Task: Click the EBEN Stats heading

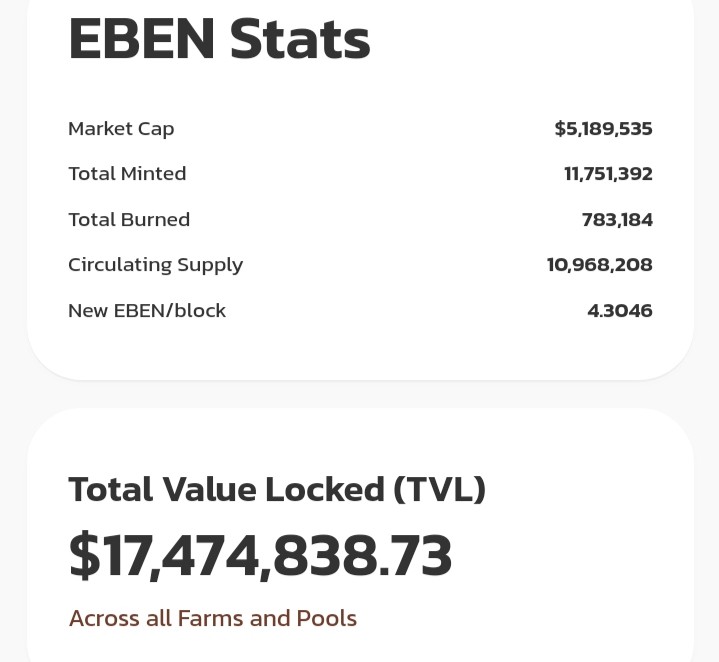Action: coord(219,39)
